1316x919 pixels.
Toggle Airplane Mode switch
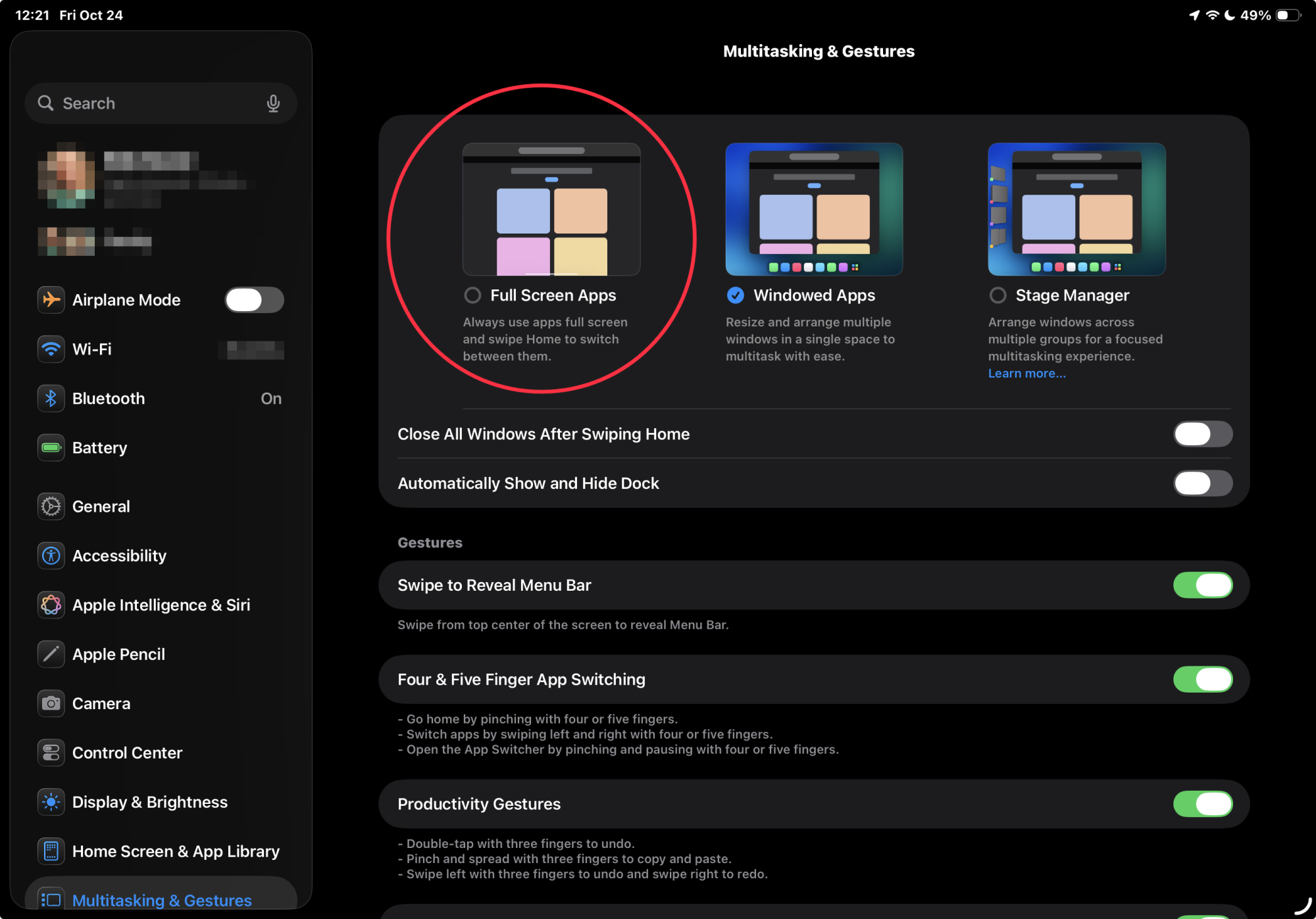[x=254, y=300]
